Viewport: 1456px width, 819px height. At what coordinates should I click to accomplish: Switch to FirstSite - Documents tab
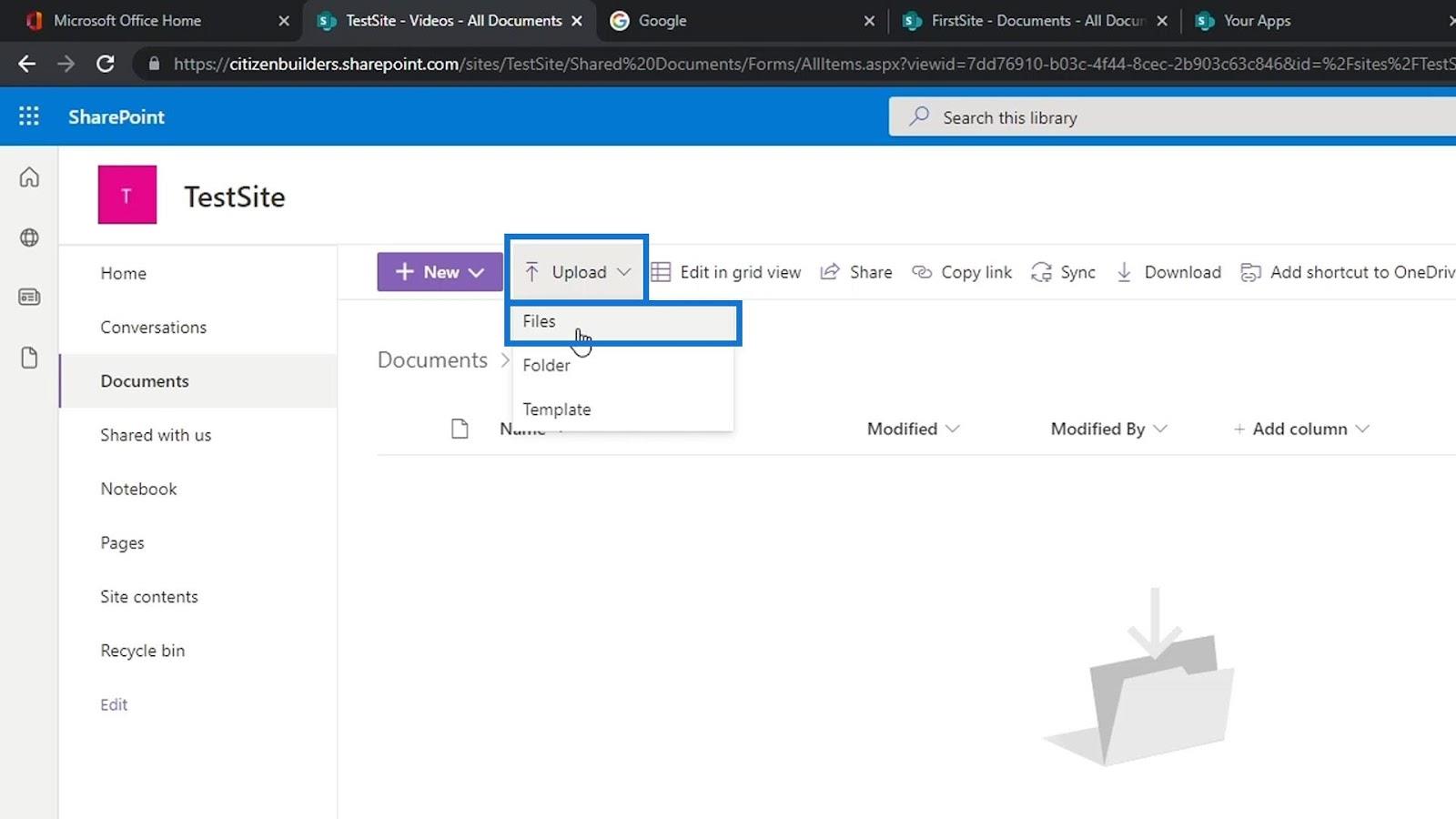[1037, 20]
